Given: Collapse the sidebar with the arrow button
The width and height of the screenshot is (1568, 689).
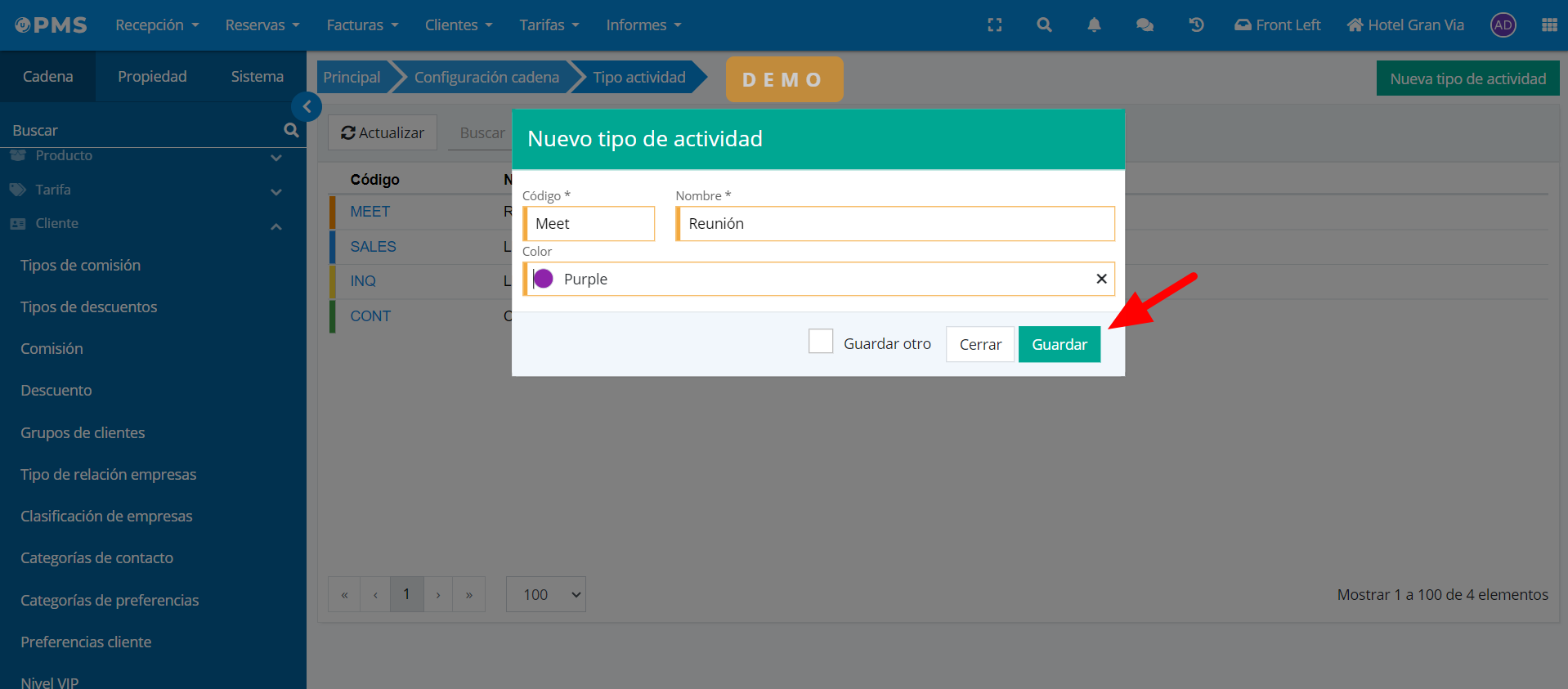Looking at the screenshot, I should tap(307, 106).
